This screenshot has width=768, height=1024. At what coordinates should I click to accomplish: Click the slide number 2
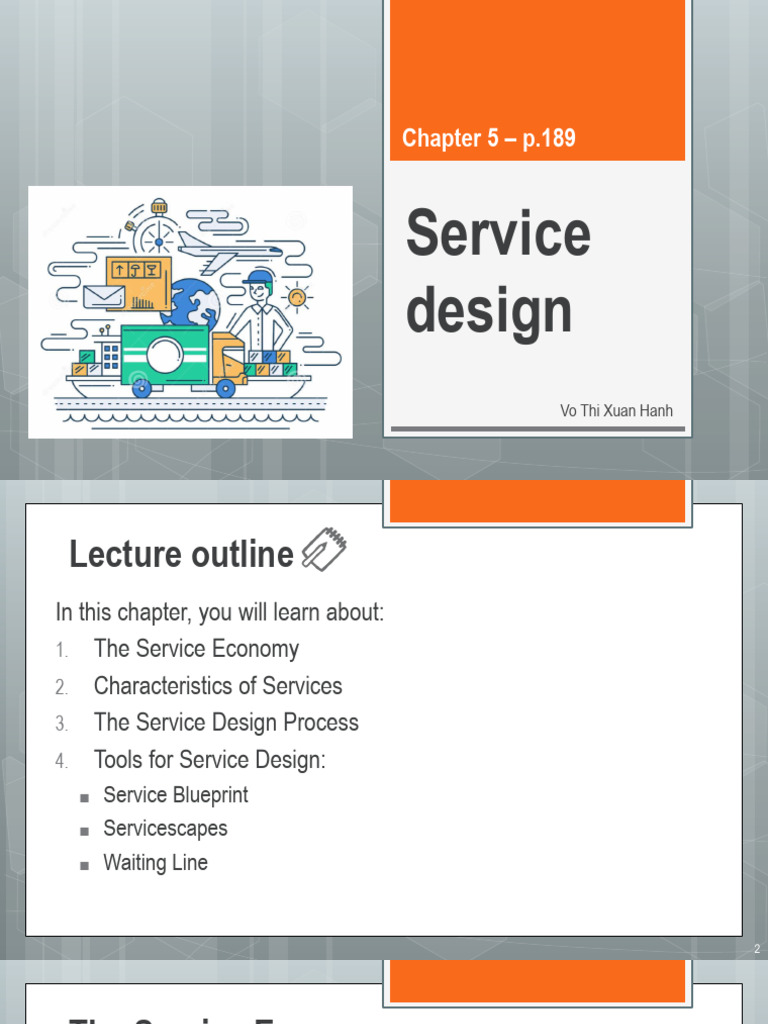[757, 949]
